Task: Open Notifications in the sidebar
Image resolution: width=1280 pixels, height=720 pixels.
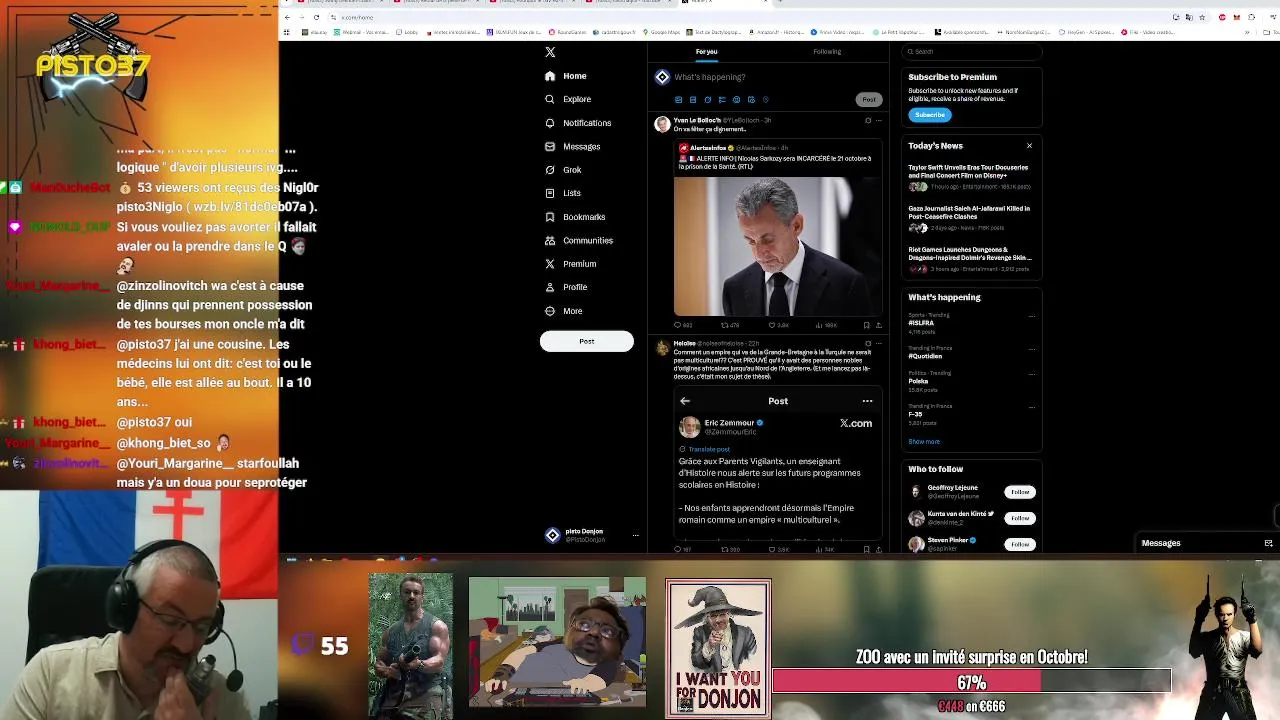Action: click(578, 123)
